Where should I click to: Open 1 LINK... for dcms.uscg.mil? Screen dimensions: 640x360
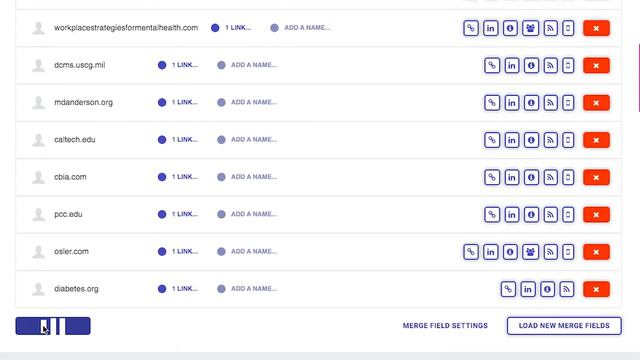[184, 65]
